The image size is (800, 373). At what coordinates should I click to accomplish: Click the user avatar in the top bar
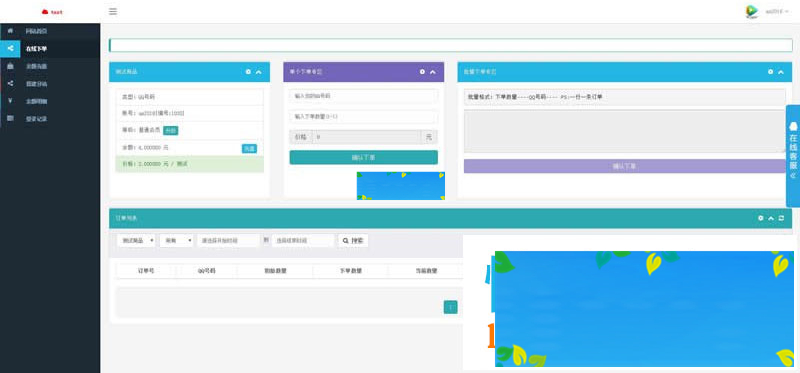click(752, 11)
